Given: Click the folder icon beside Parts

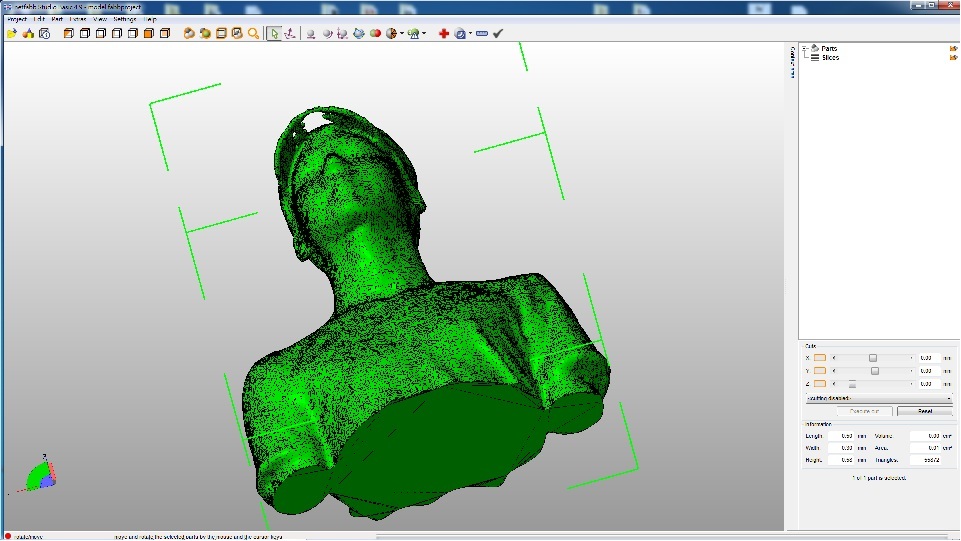Looking at the screenshot, I should 953,48.
